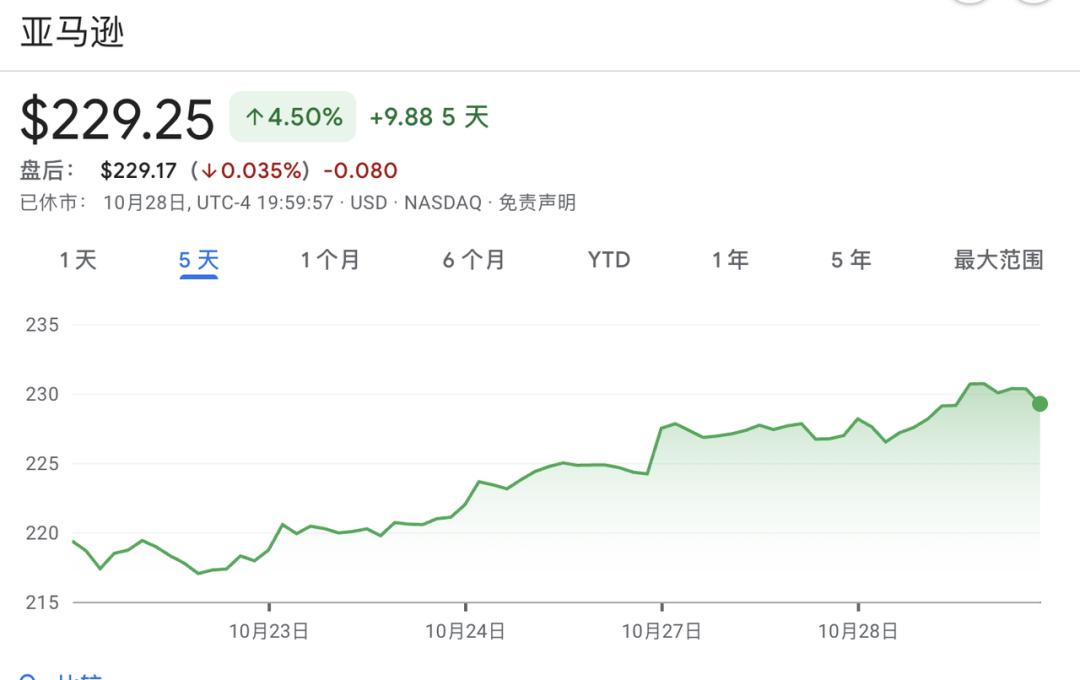Screen dimensions: 1080x680
Task: Click the 10月23日 date marker on axis
Action: click(x=268, y=631)
